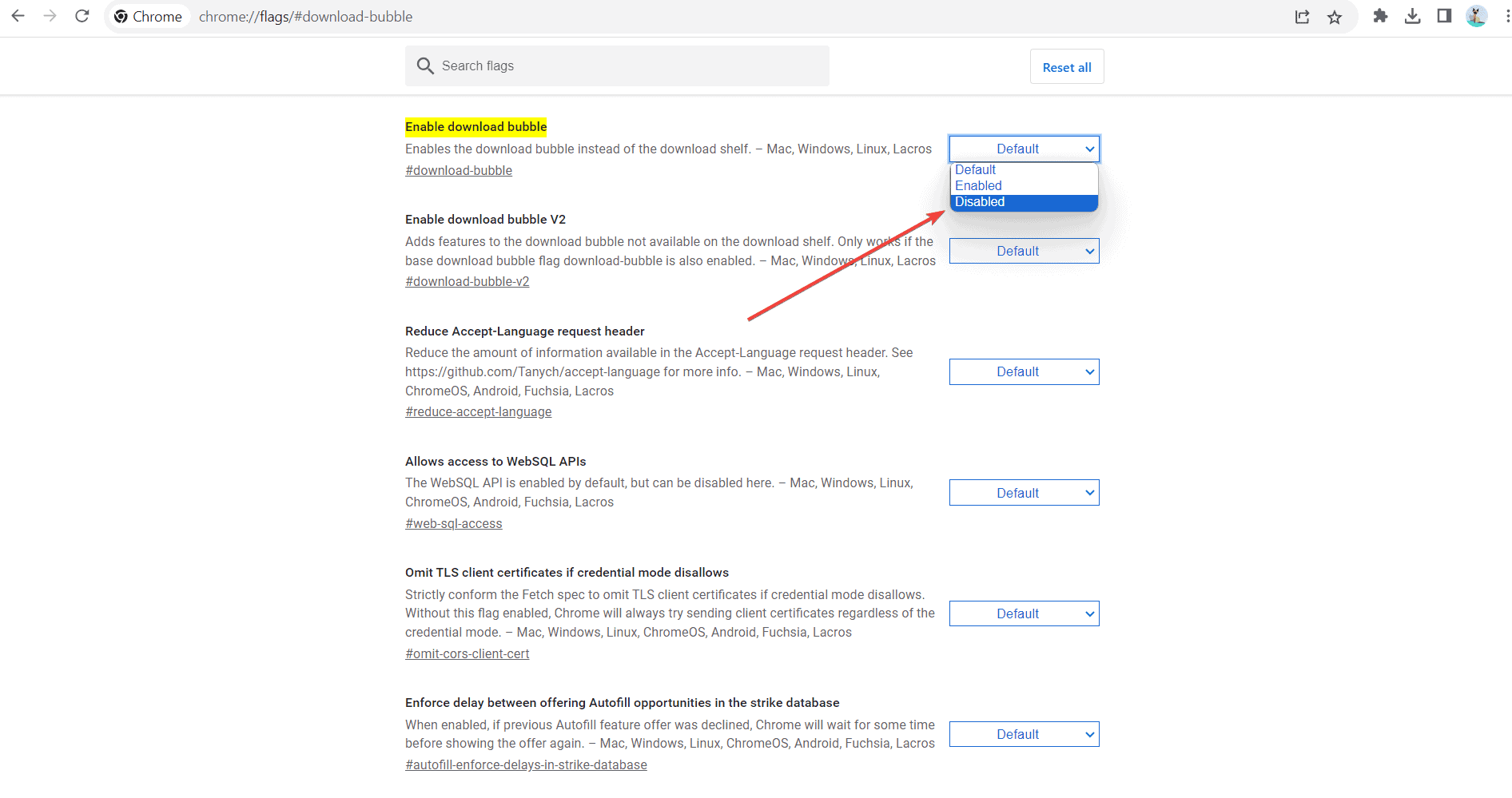This screenshot has height=798, width=1512.
Task: Click the address bar URL chrome://flags
Action: tap(305, 17)
